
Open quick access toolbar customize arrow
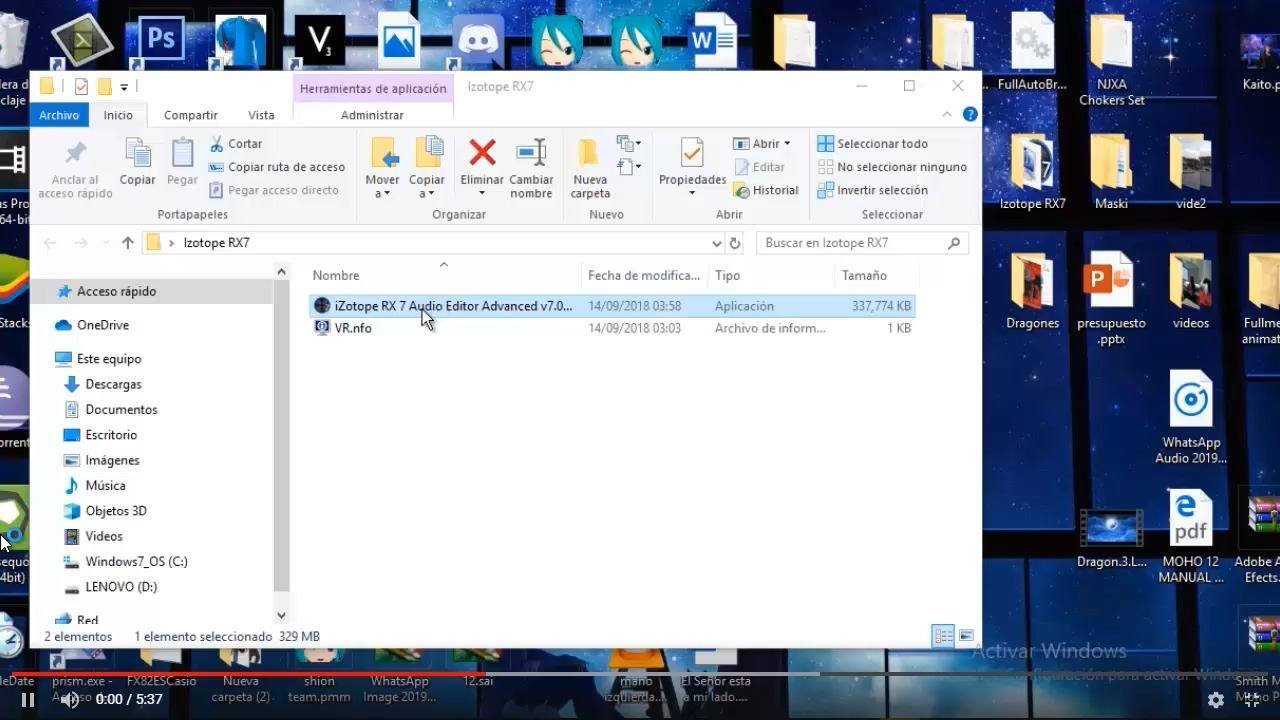(124, 87)
